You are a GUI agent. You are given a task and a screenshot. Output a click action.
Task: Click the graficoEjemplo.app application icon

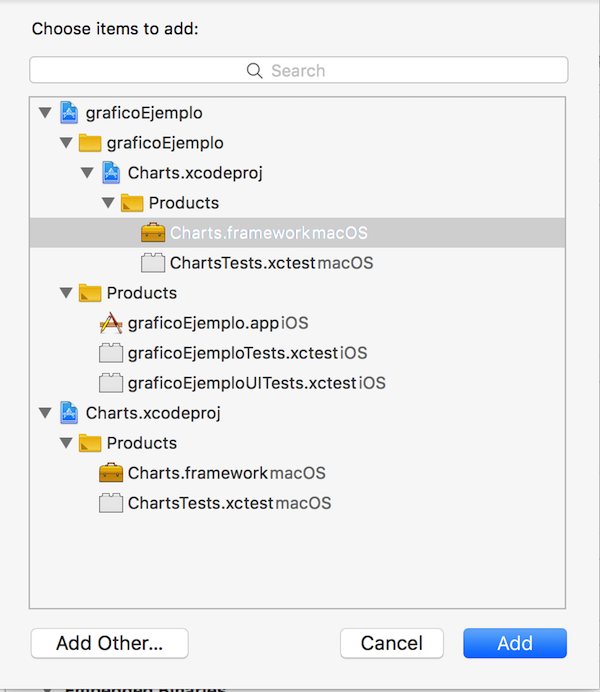coord(111,323)
